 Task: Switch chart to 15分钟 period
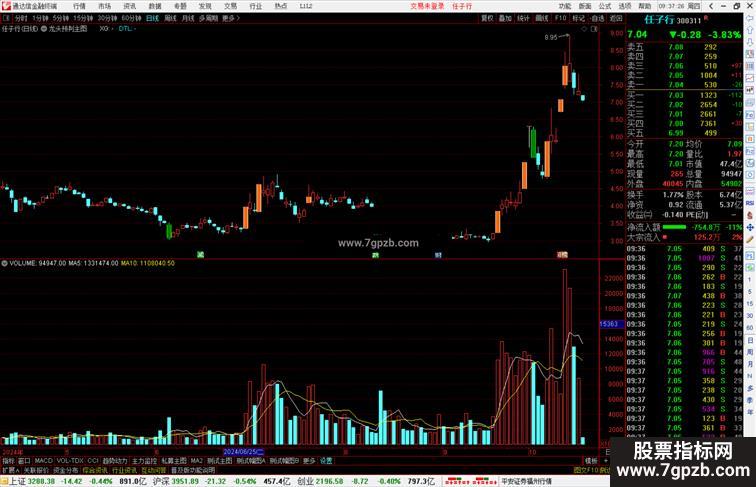83,18
